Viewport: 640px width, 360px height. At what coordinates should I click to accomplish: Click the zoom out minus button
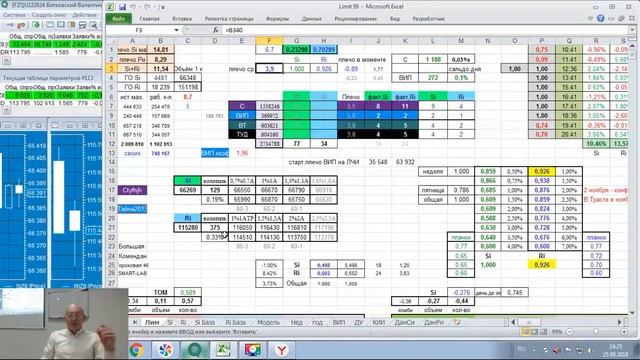(x=570, y=332)
